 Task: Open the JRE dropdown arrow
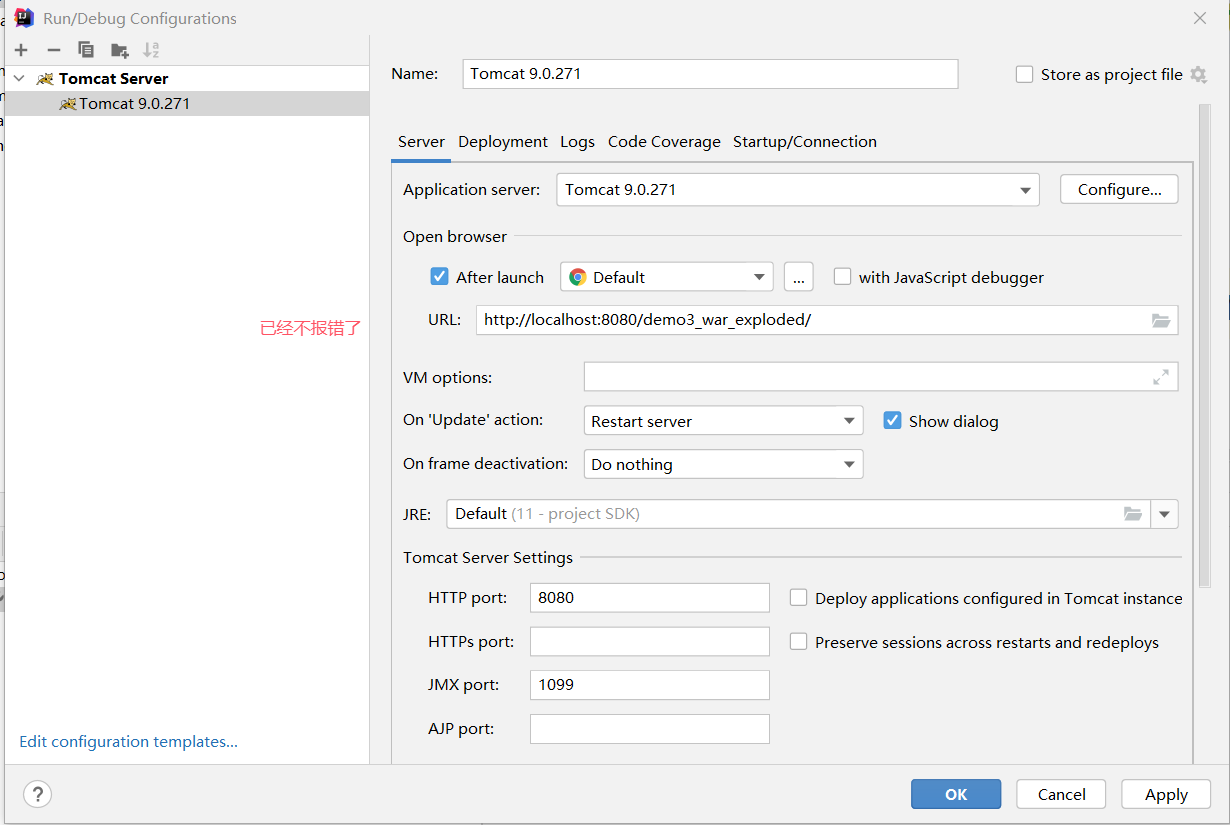click(x=1164, y=514)
